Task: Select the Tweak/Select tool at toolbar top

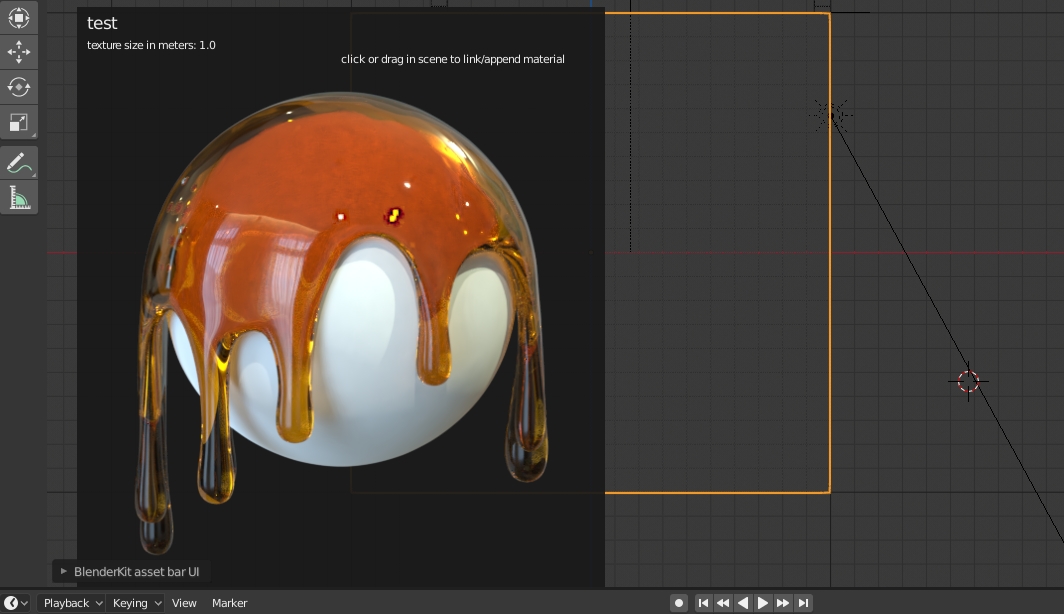Action: click(x=18, y=17)
